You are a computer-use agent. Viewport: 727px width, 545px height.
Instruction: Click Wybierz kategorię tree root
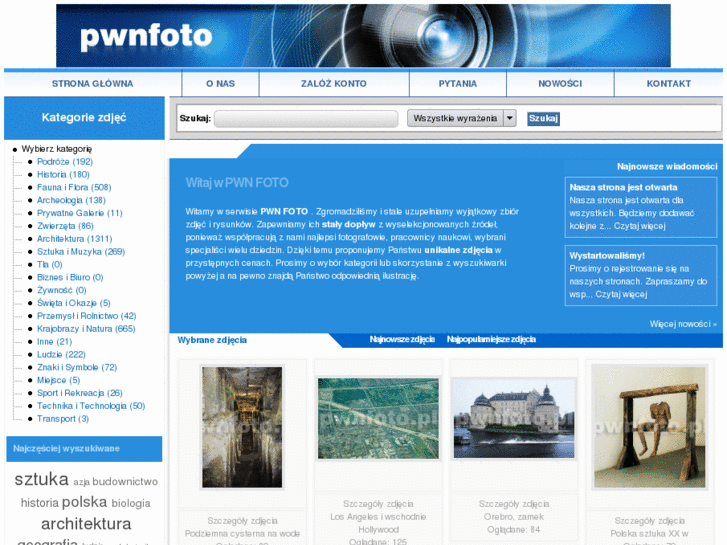tap(57, 149)
